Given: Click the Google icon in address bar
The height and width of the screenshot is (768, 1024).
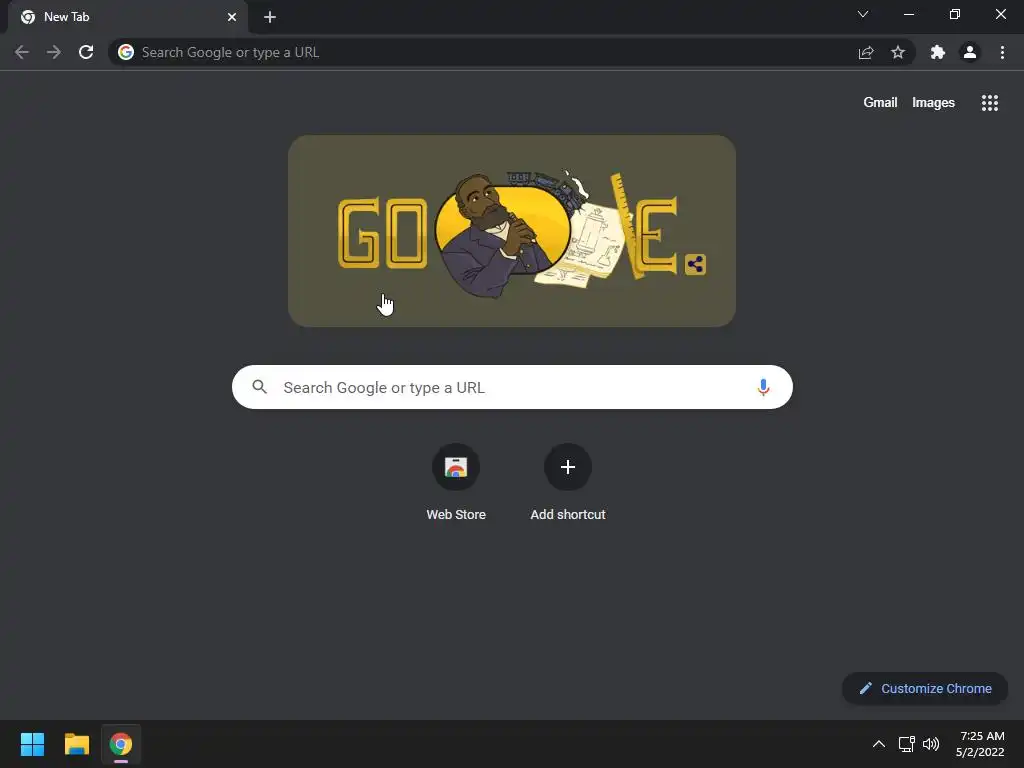Looking at the screenshot, I should pyautogui.click(x=126, y=52).
